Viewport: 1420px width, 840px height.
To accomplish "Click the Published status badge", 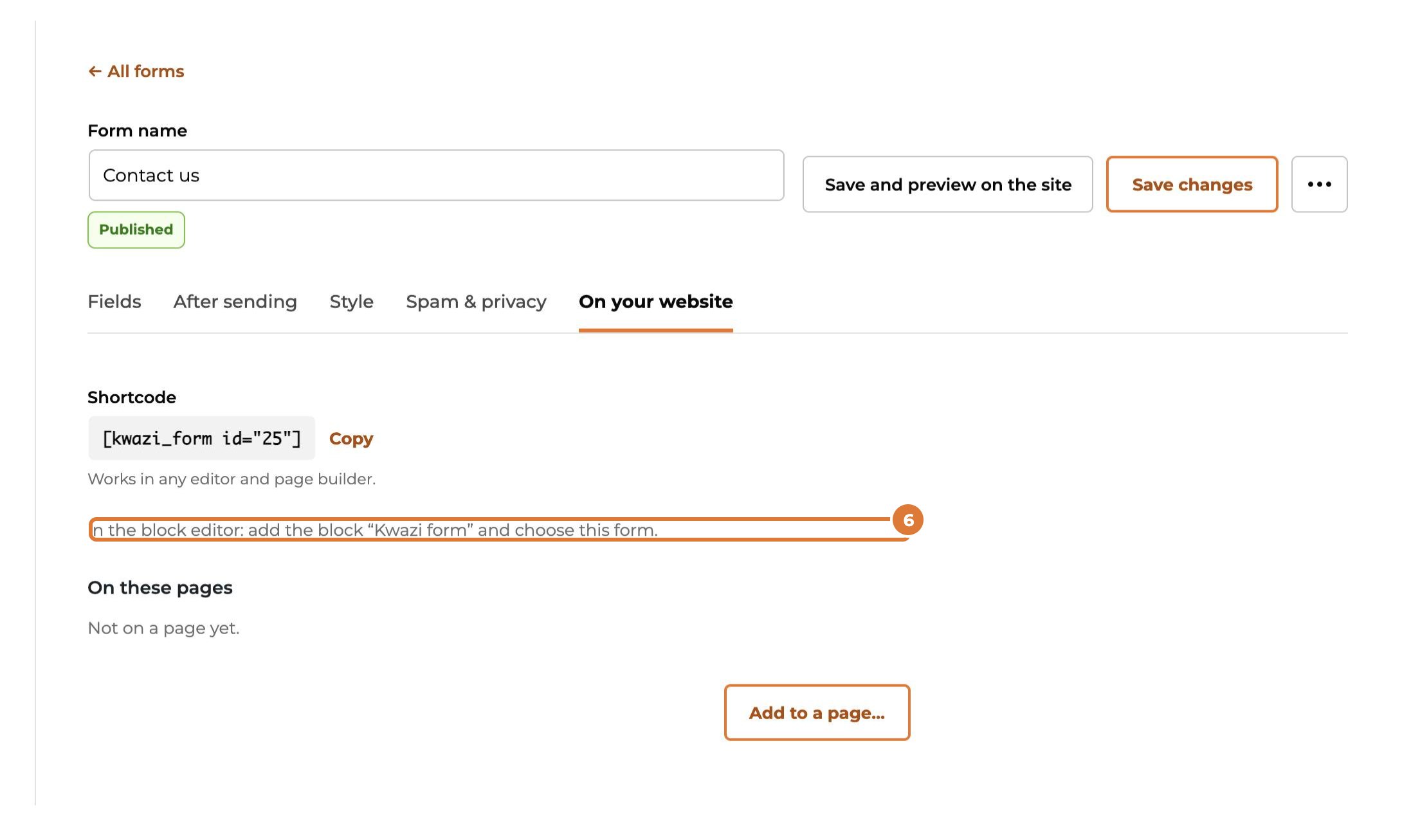I will point(136,230).
